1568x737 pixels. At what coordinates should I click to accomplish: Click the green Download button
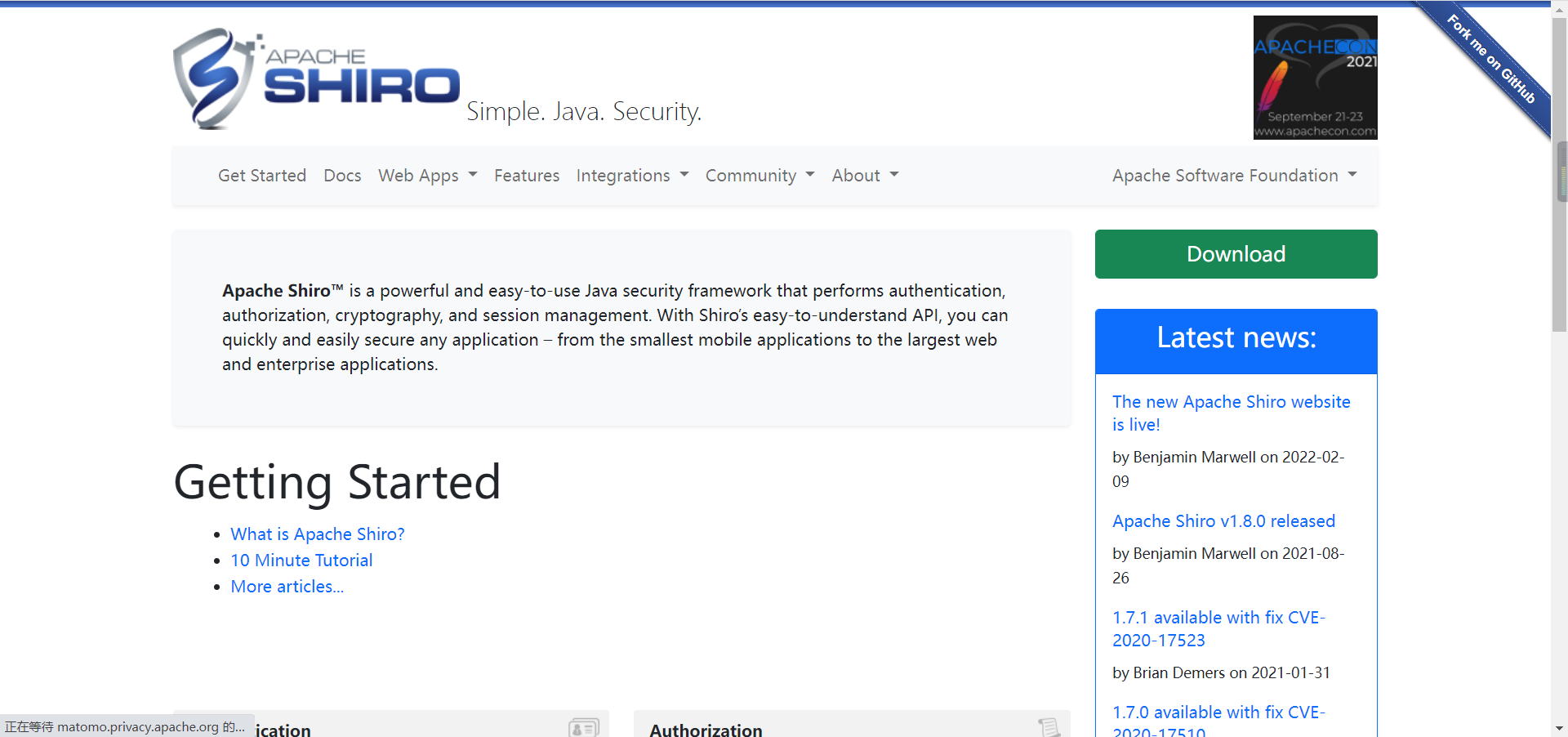[1236, 254]
